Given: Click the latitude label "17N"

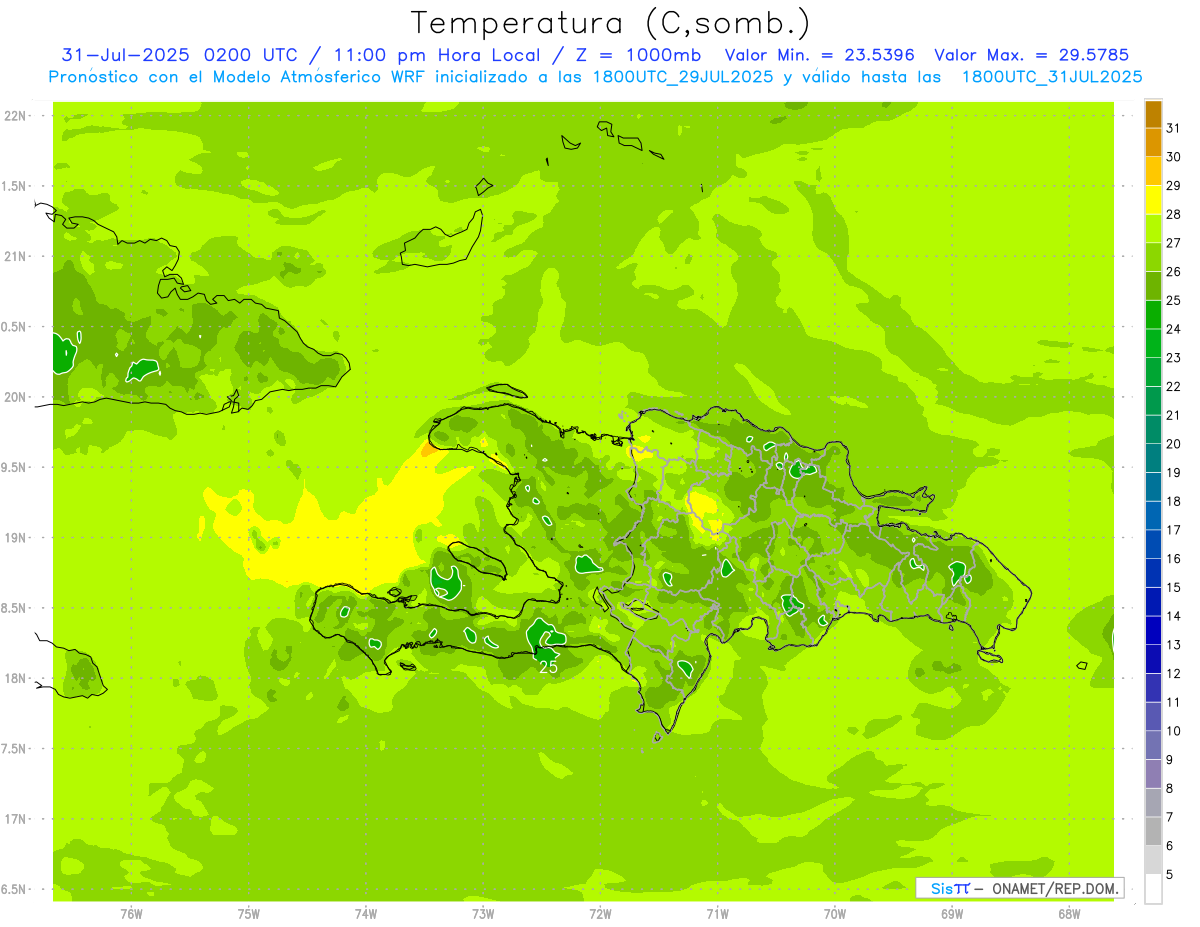Looking at the screenshot, I should 17,819.
